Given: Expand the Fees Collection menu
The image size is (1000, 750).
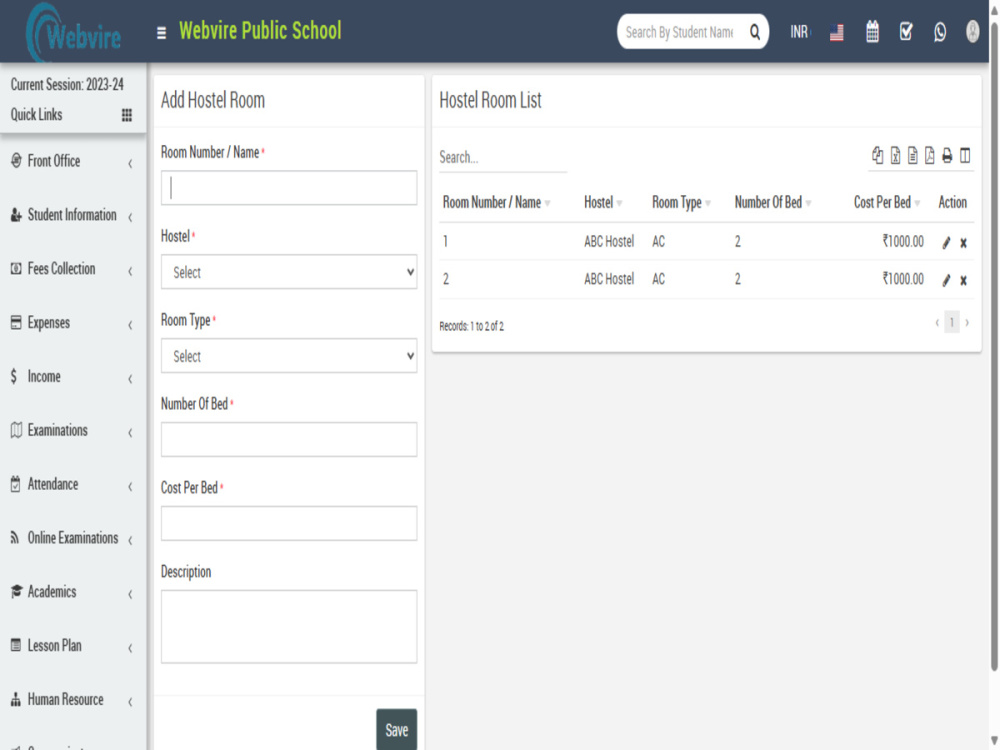Looking at the screenshot, I should point(73,268).
